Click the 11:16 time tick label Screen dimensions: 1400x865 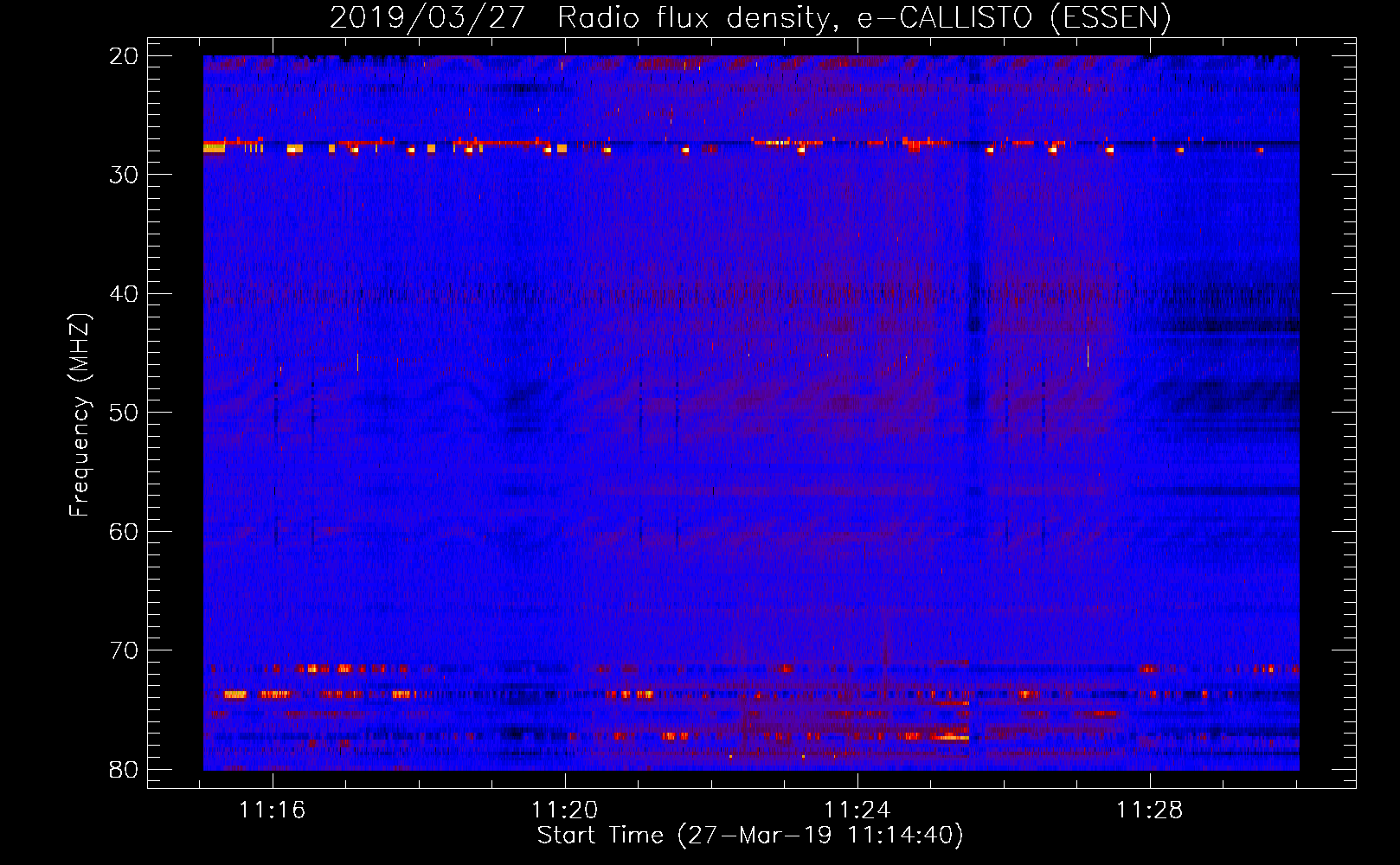[x=273, y=811]
